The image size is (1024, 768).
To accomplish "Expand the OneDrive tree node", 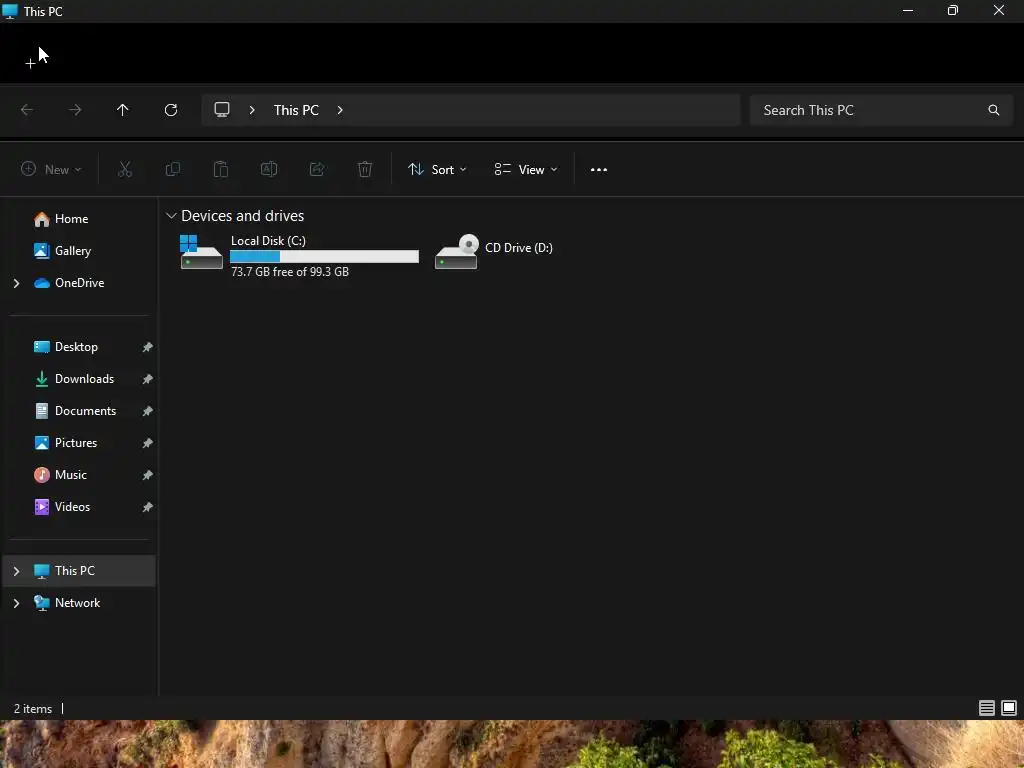I will point(16,283).
